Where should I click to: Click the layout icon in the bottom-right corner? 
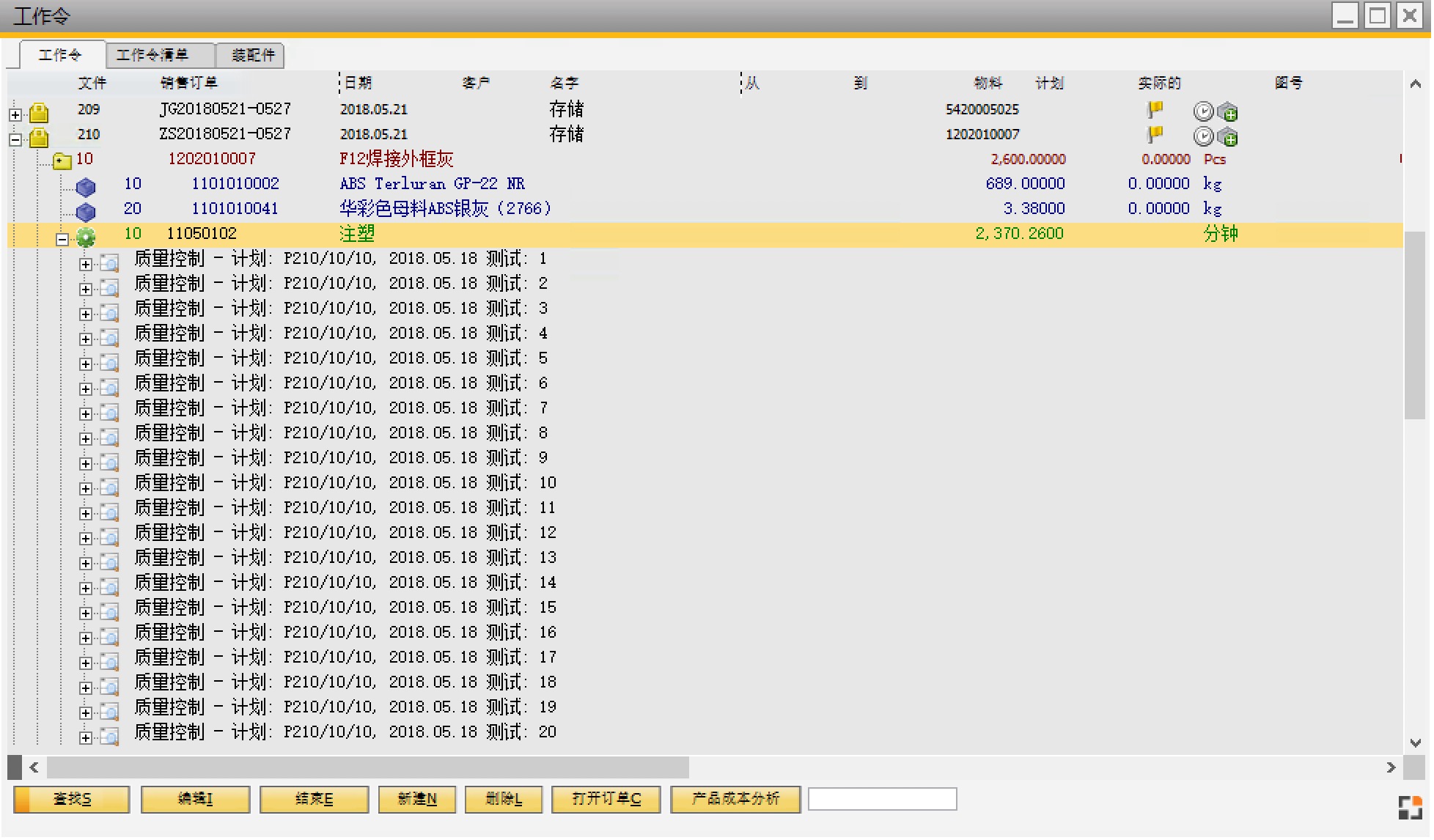tap(1410, 808)
